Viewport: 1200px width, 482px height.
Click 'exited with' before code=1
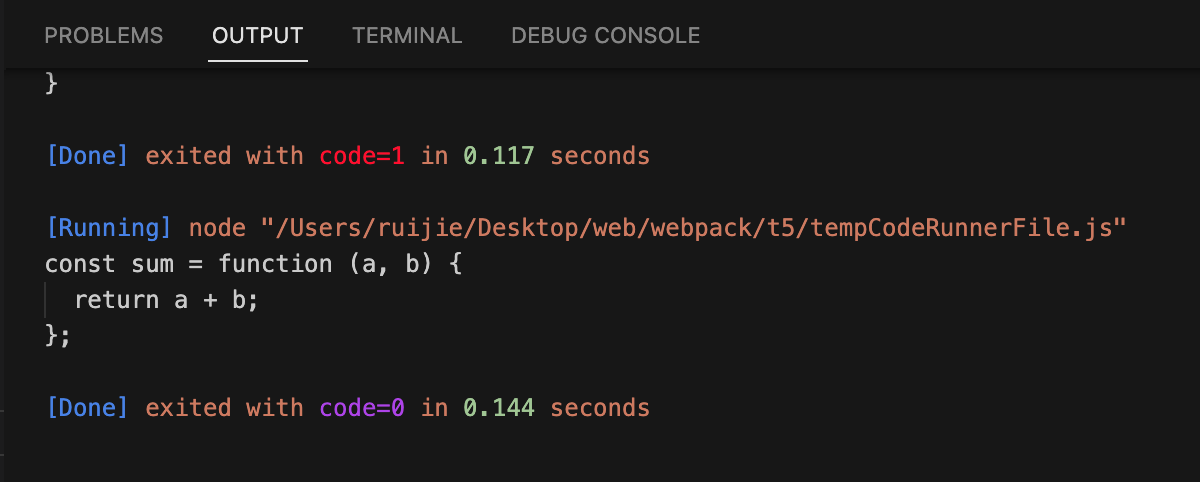(224, 156)
